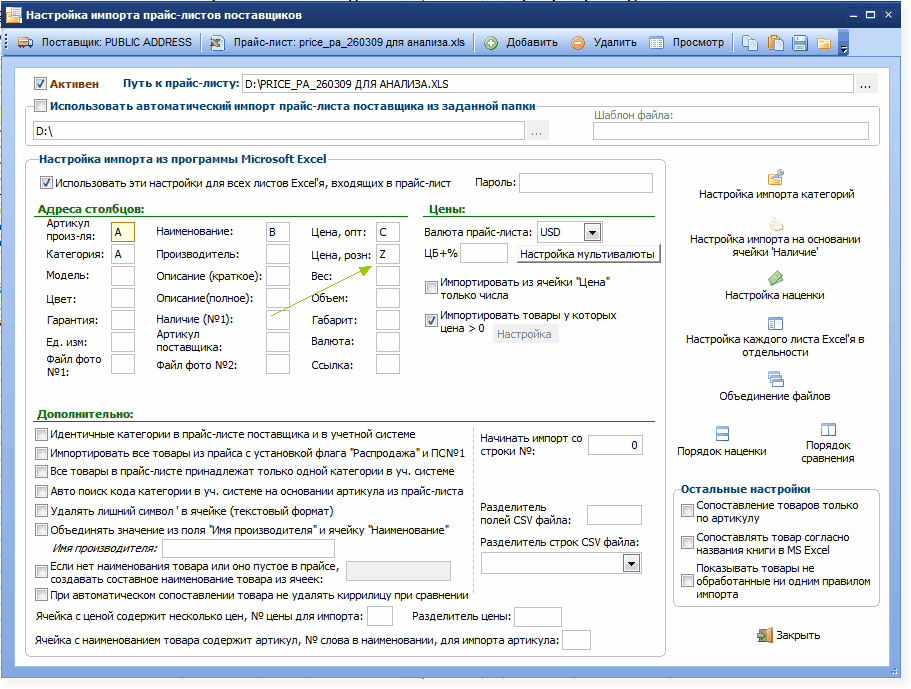911x689 pixels.
Task: Check Авто поиск кода категории checkbox
Action: [x=41, y=491]
